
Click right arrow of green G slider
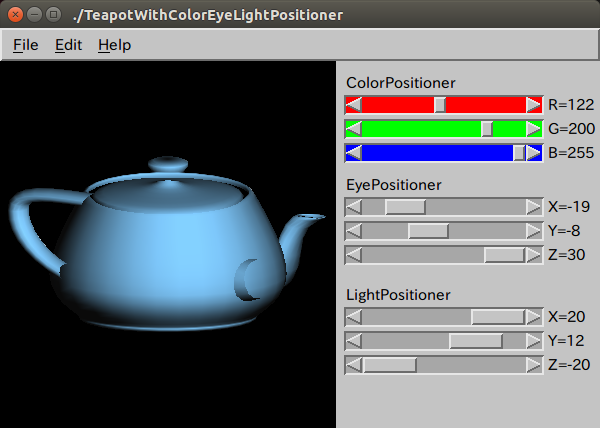533,129
